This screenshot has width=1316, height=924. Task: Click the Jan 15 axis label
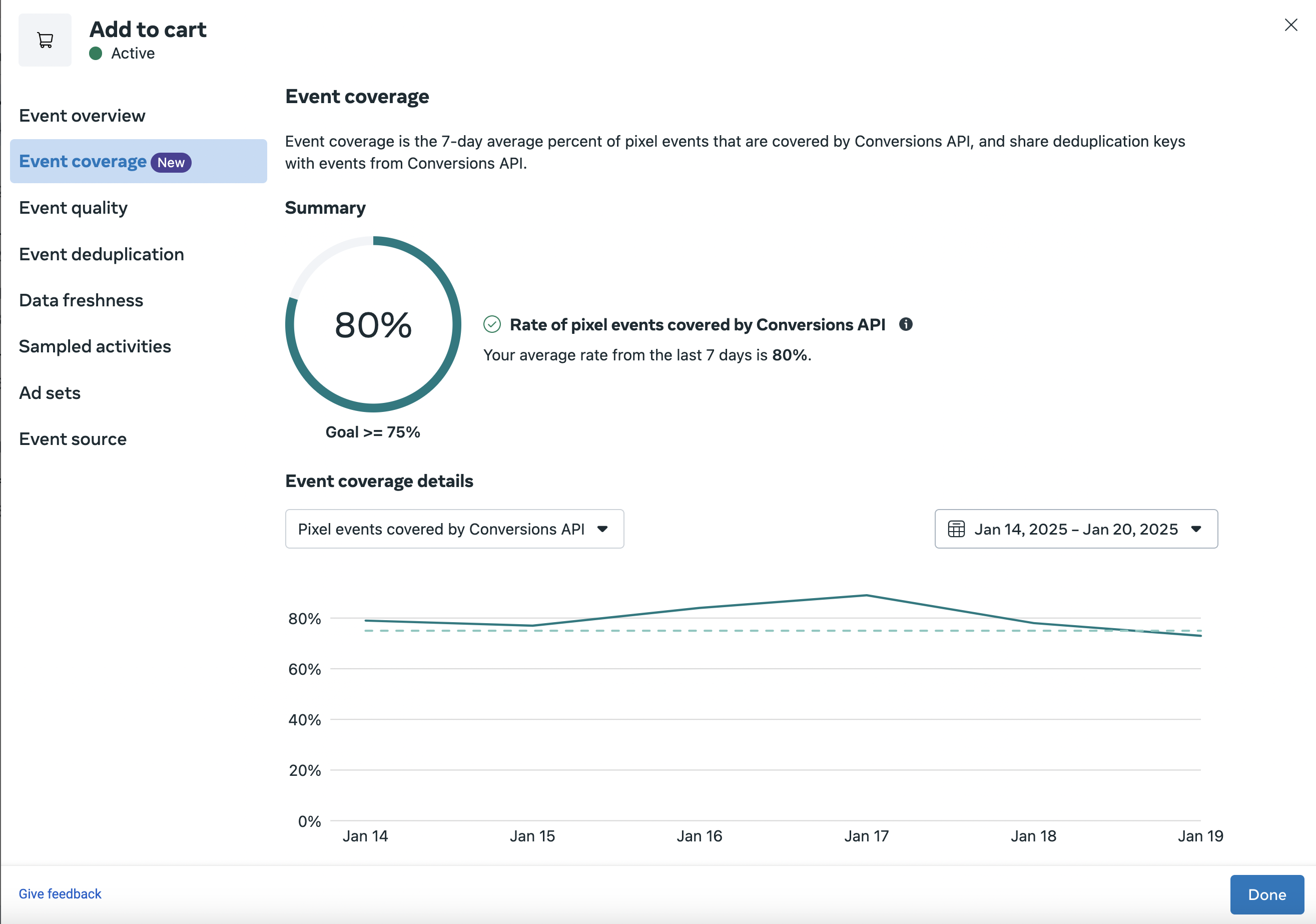[532, 836]
